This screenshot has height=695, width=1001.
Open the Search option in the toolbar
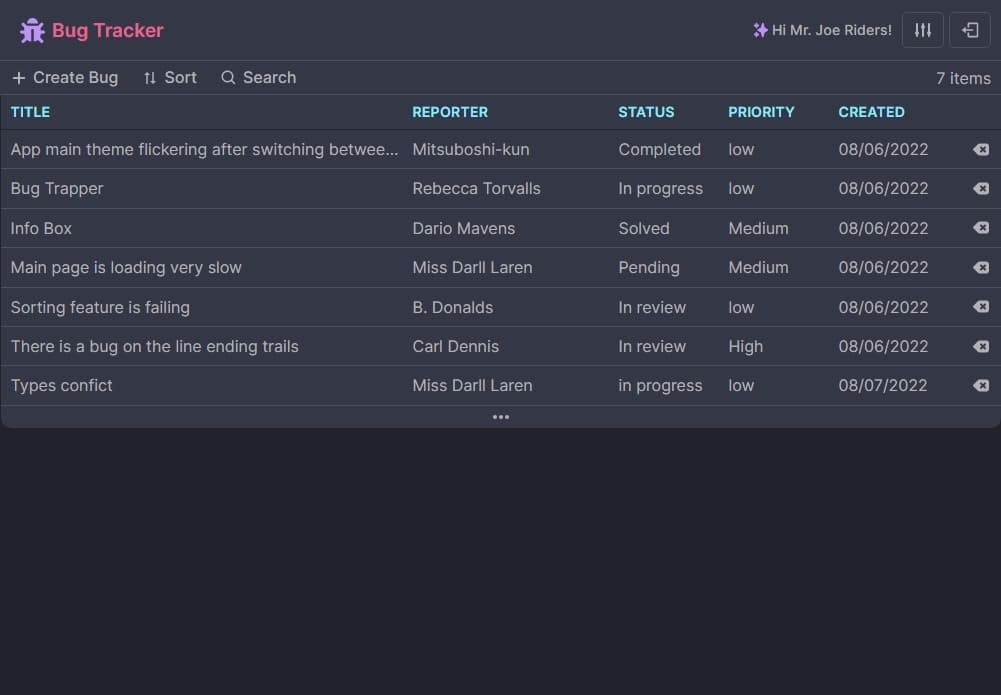(268, 77)
